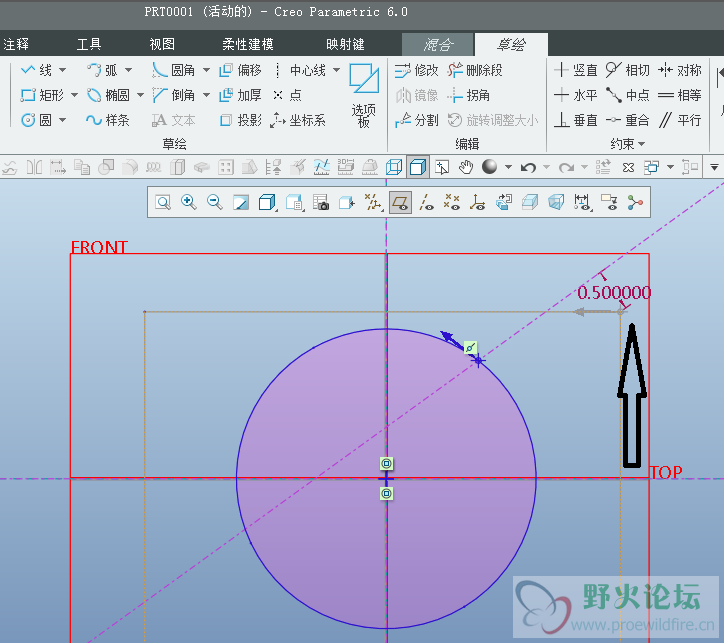Image resolution: width=724 pixels, height=643 pixels.
Task: Toggle coordinate system display visibility icon
Action: [x=477, y=202]
